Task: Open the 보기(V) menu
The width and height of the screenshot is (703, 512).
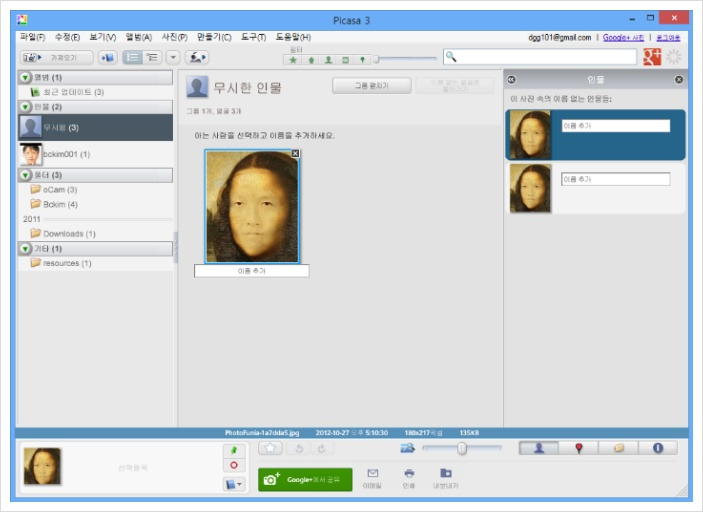Action: 103,37
